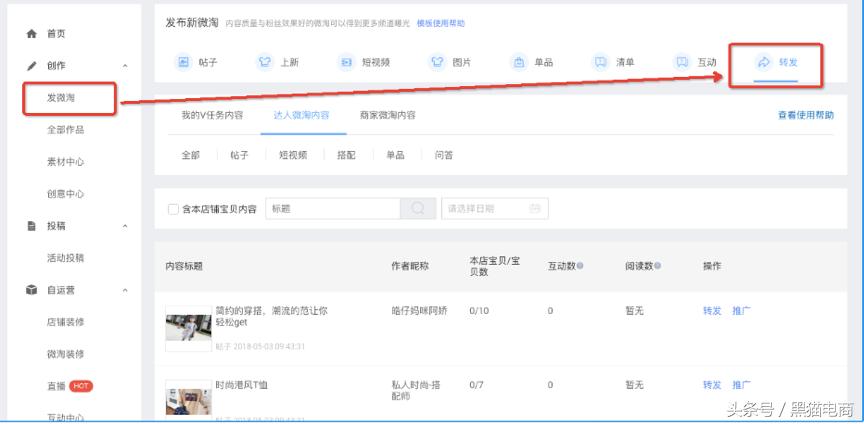
Task: Collapse the 投稿 sidebar section
Action: pos(125,226)
